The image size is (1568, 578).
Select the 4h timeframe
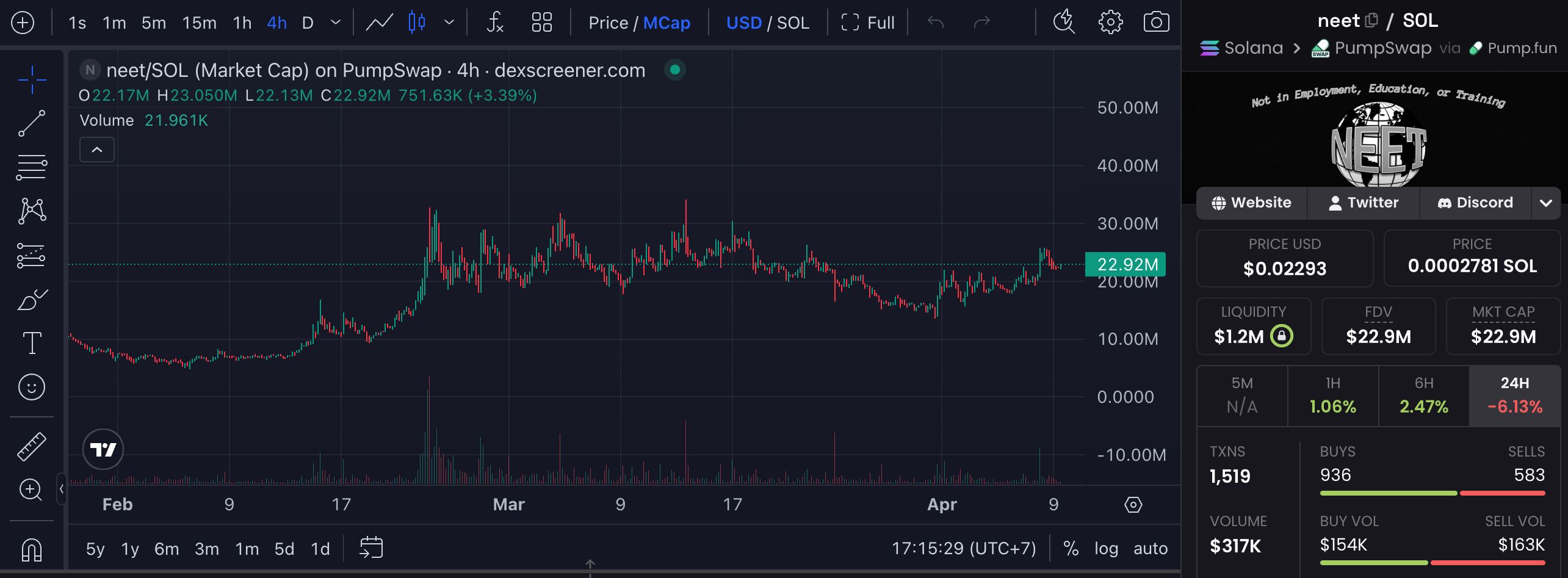pyautogui.click(x=277, y=23)
